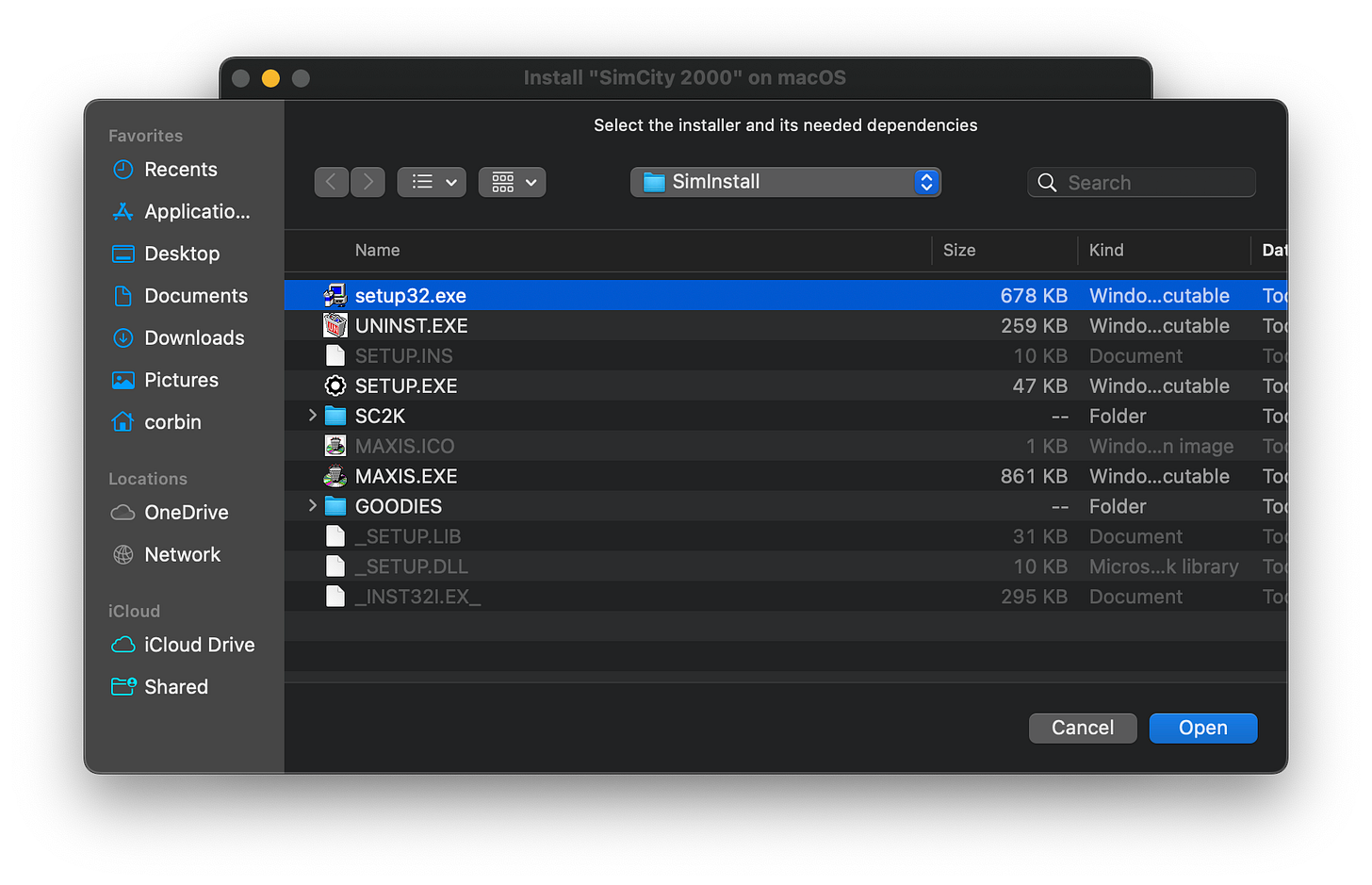This screenshot has height=885, width=1372.
Task: Select the setup32.exe file name
Action: 411,295
